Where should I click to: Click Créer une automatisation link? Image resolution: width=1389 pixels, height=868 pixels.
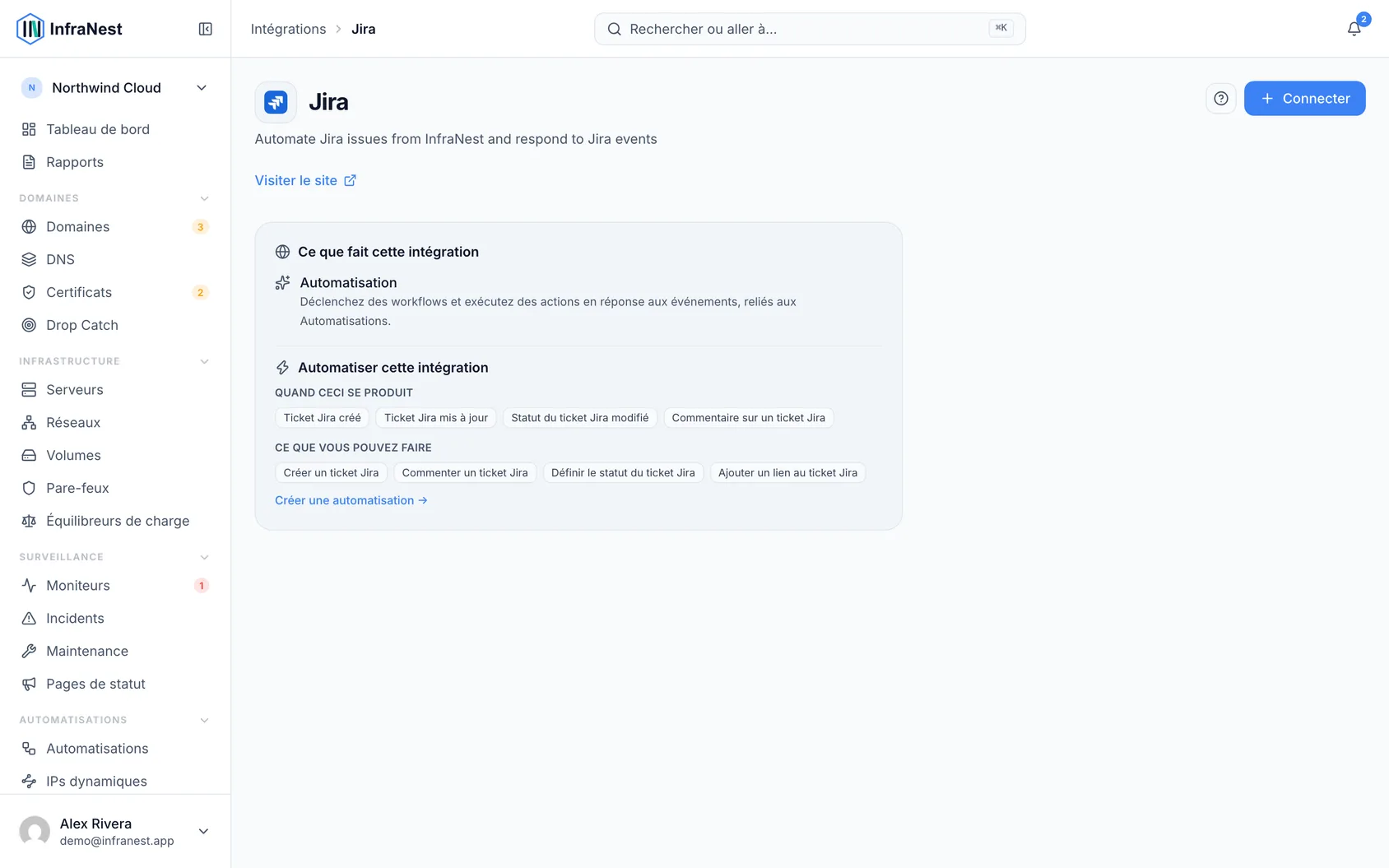click(351, 500)
